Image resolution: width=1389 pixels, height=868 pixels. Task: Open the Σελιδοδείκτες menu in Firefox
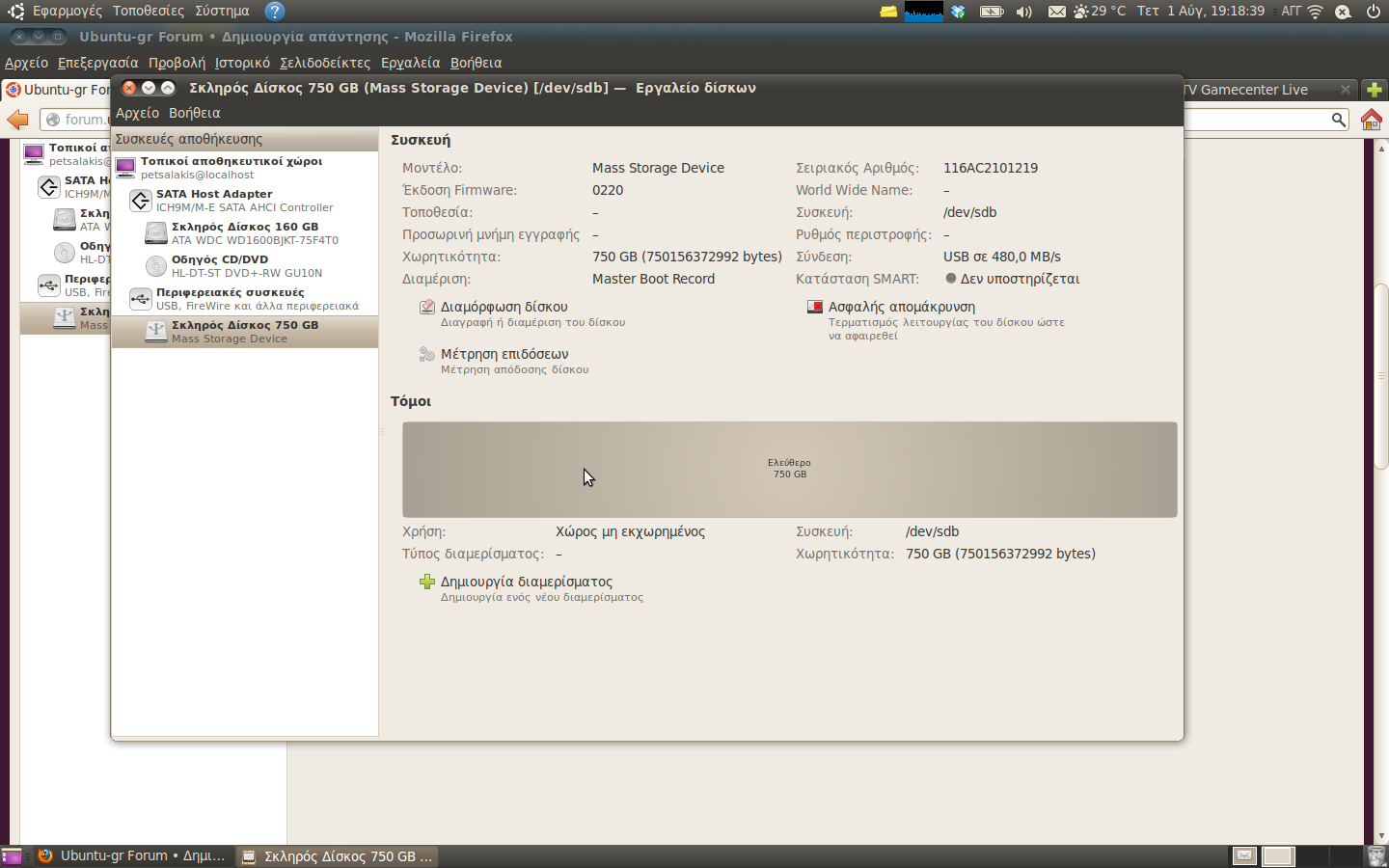click(x=324, y=63)
